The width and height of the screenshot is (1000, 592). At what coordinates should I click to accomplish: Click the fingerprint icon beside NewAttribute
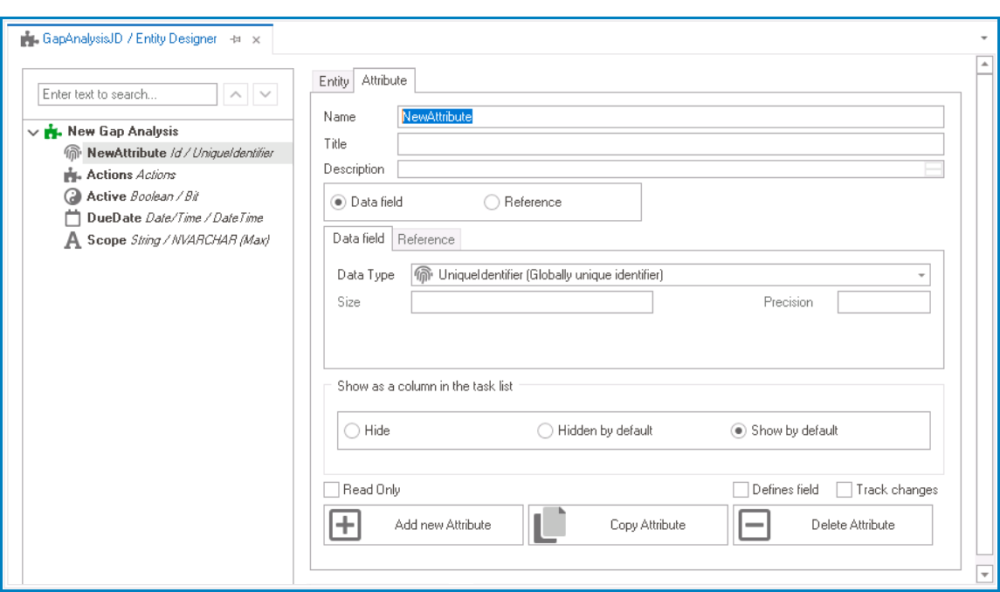72,153
